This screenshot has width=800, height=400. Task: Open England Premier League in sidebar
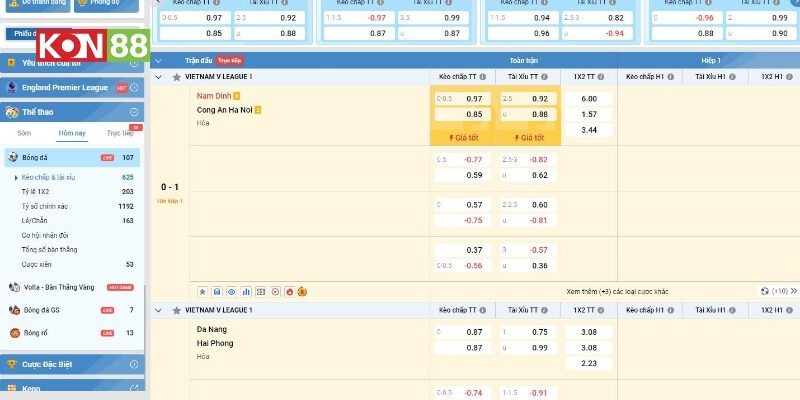(66, 87)
